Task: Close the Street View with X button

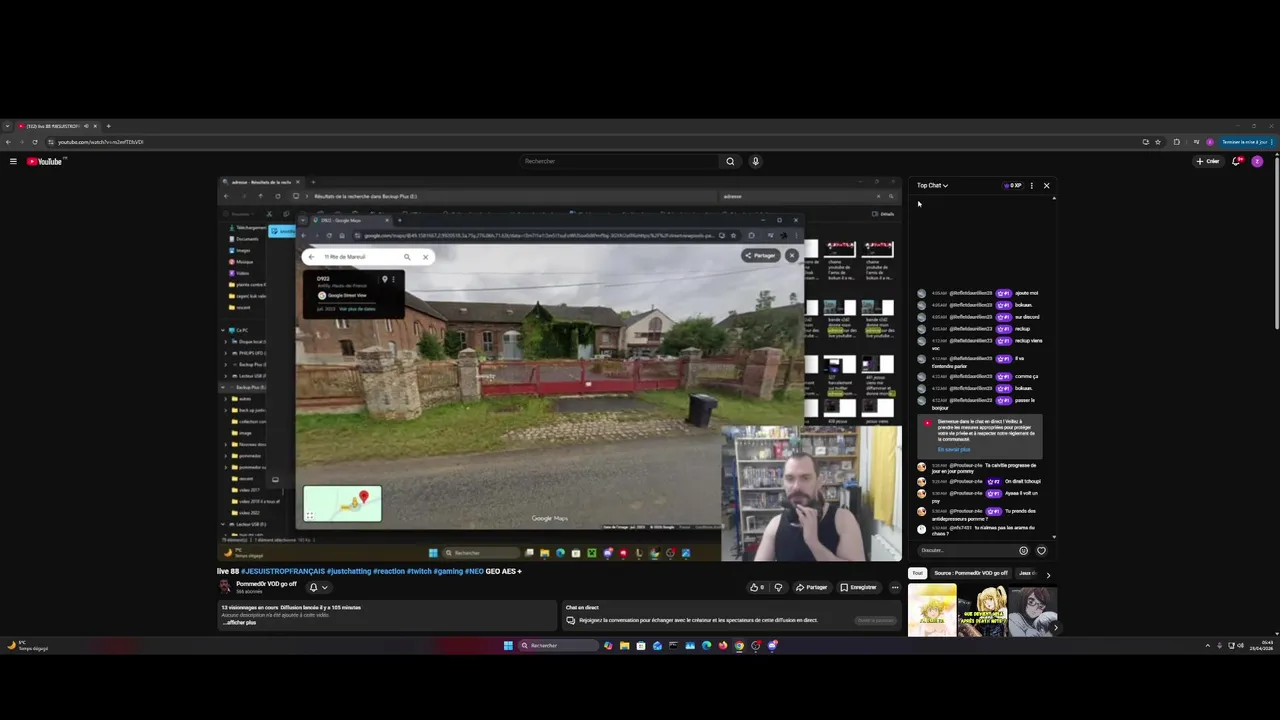Action: pos(791,255)
